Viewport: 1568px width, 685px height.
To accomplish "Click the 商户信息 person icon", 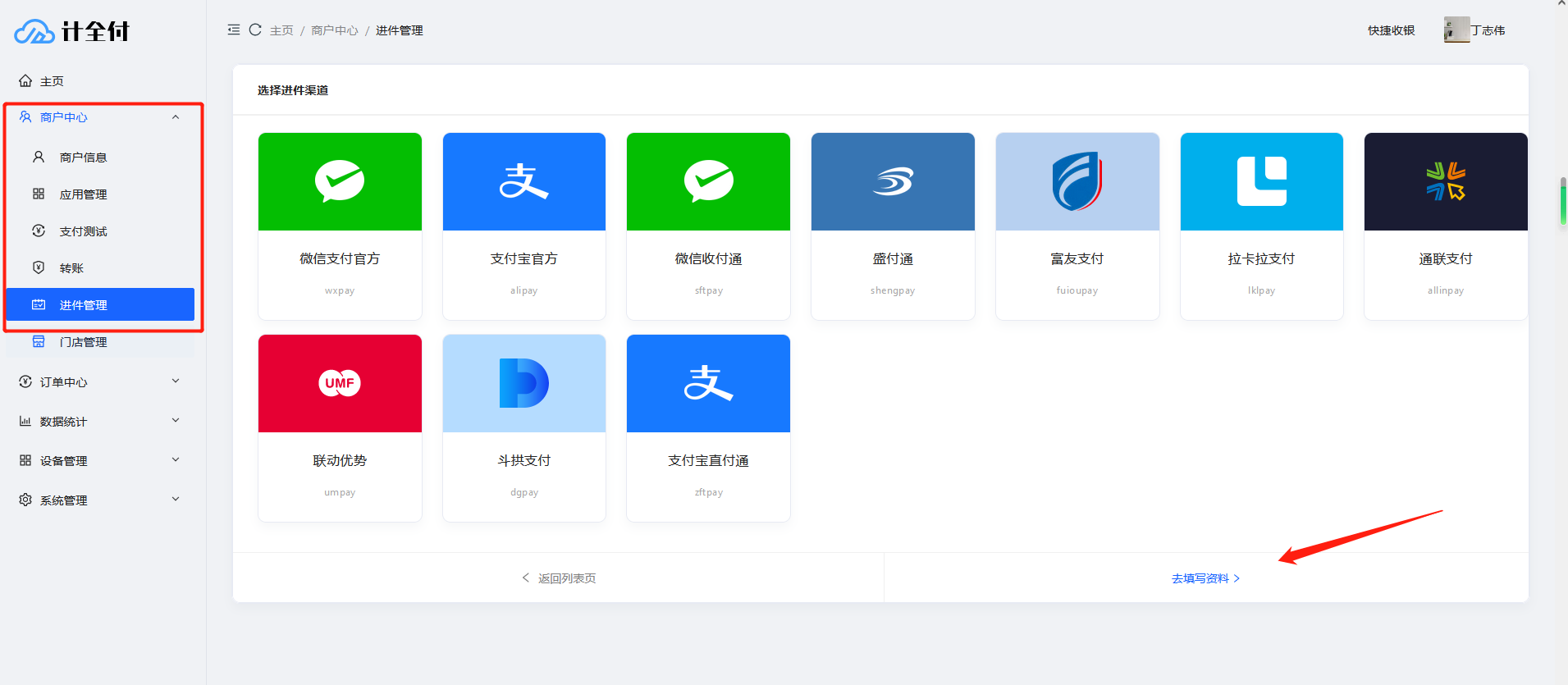I will pos(39,157).
